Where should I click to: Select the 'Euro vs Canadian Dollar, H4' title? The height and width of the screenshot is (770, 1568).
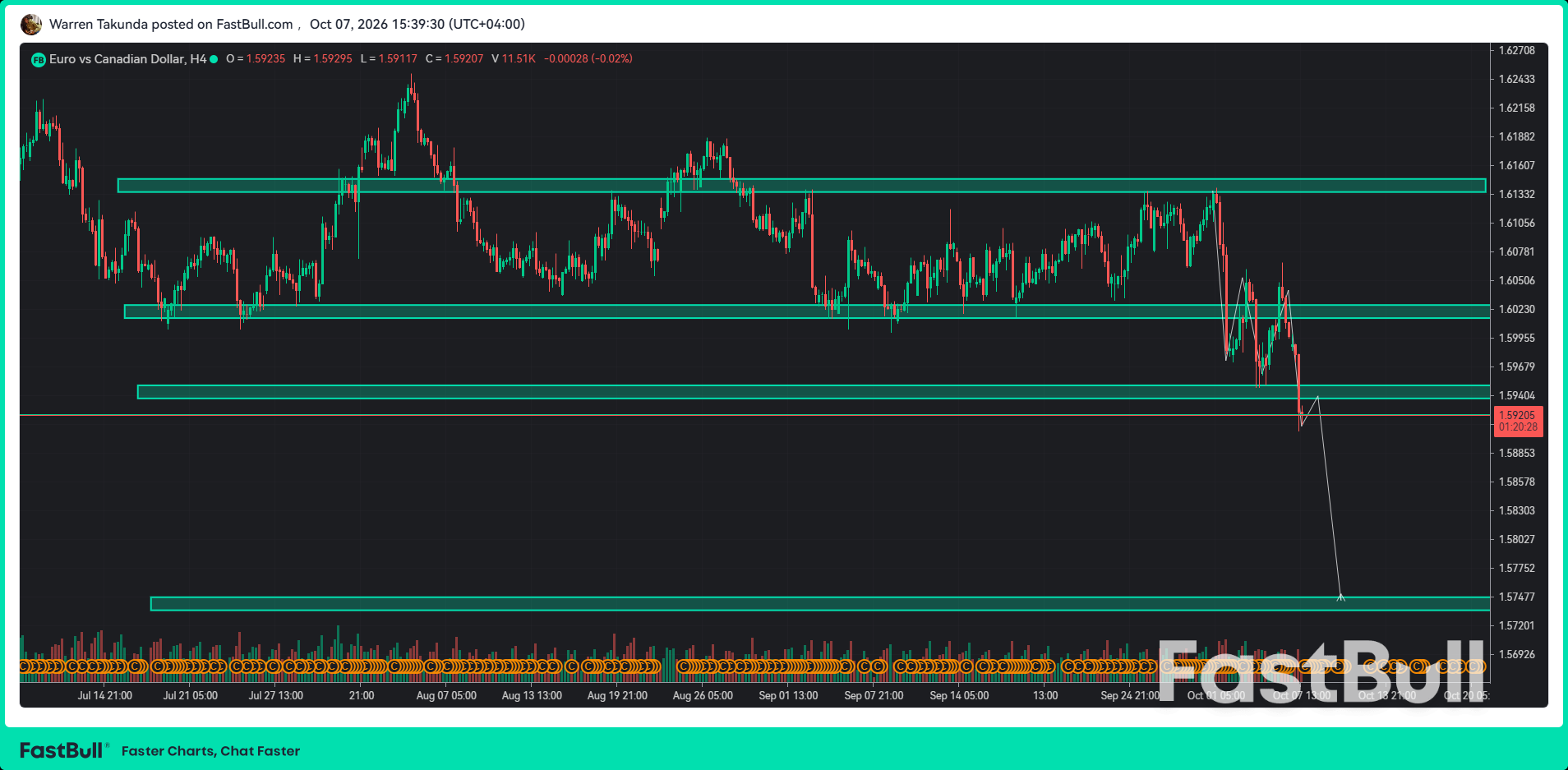click(127, 59)
